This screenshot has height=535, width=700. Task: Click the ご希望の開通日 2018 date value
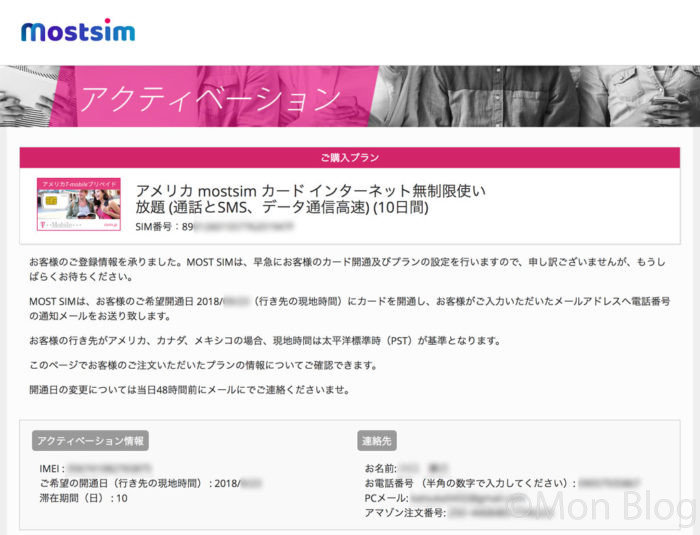click(238, 483)
